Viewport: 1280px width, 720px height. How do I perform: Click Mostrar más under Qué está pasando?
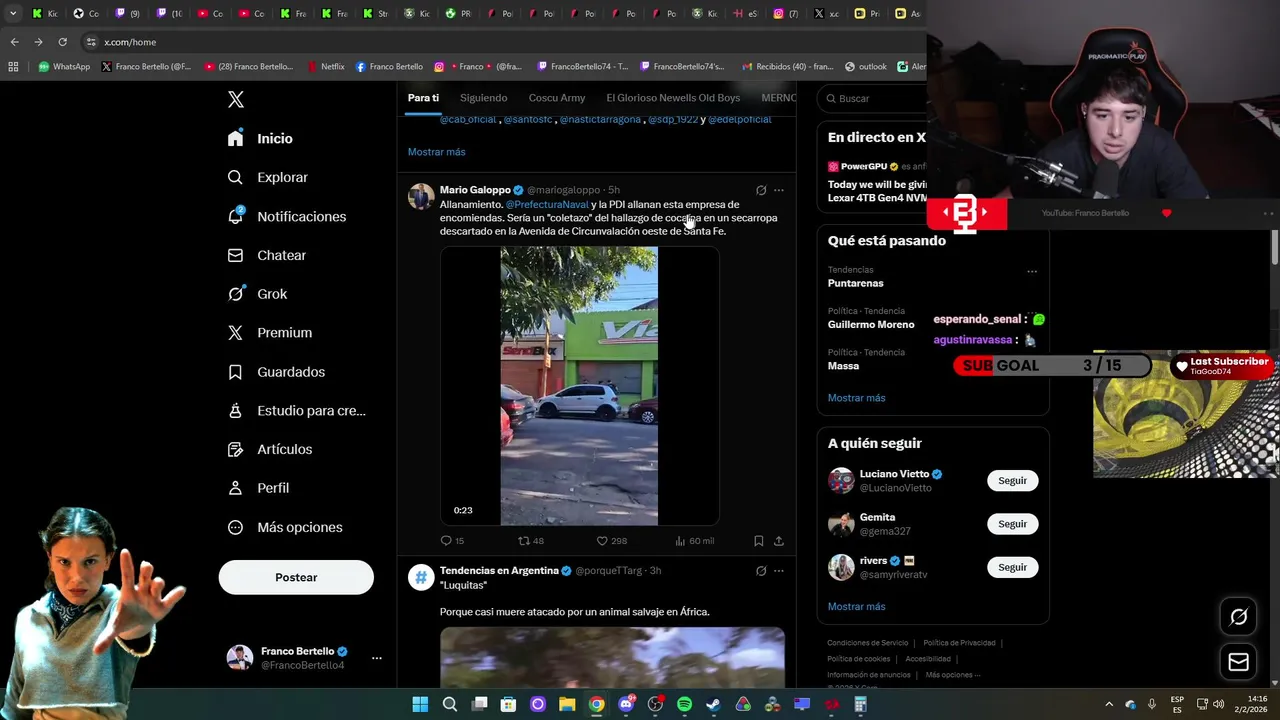pos(856,398)
